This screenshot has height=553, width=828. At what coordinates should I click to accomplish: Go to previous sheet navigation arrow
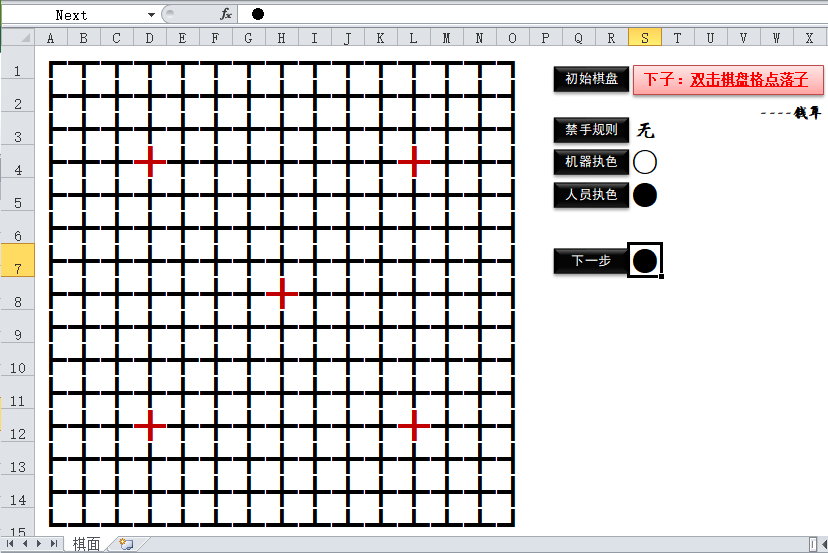[24, 543]
